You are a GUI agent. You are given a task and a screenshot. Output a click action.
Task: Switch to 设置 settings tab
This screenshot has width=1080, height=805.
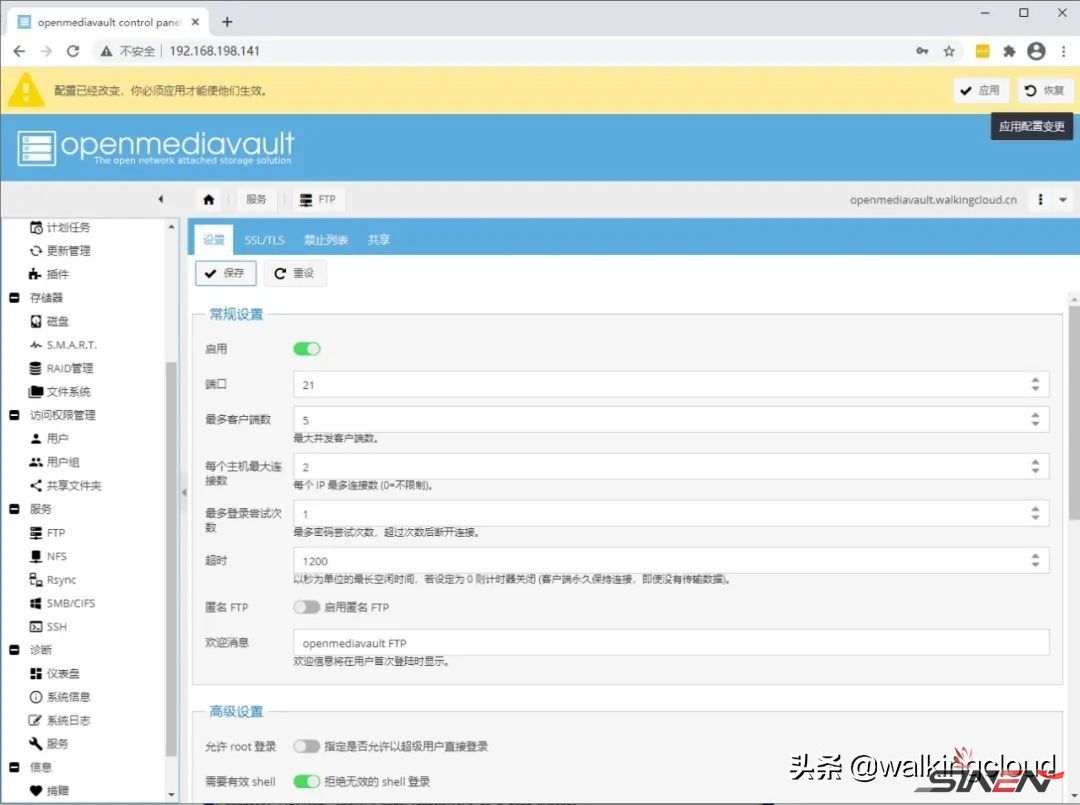pyautogui.click(x=214, y=240)
